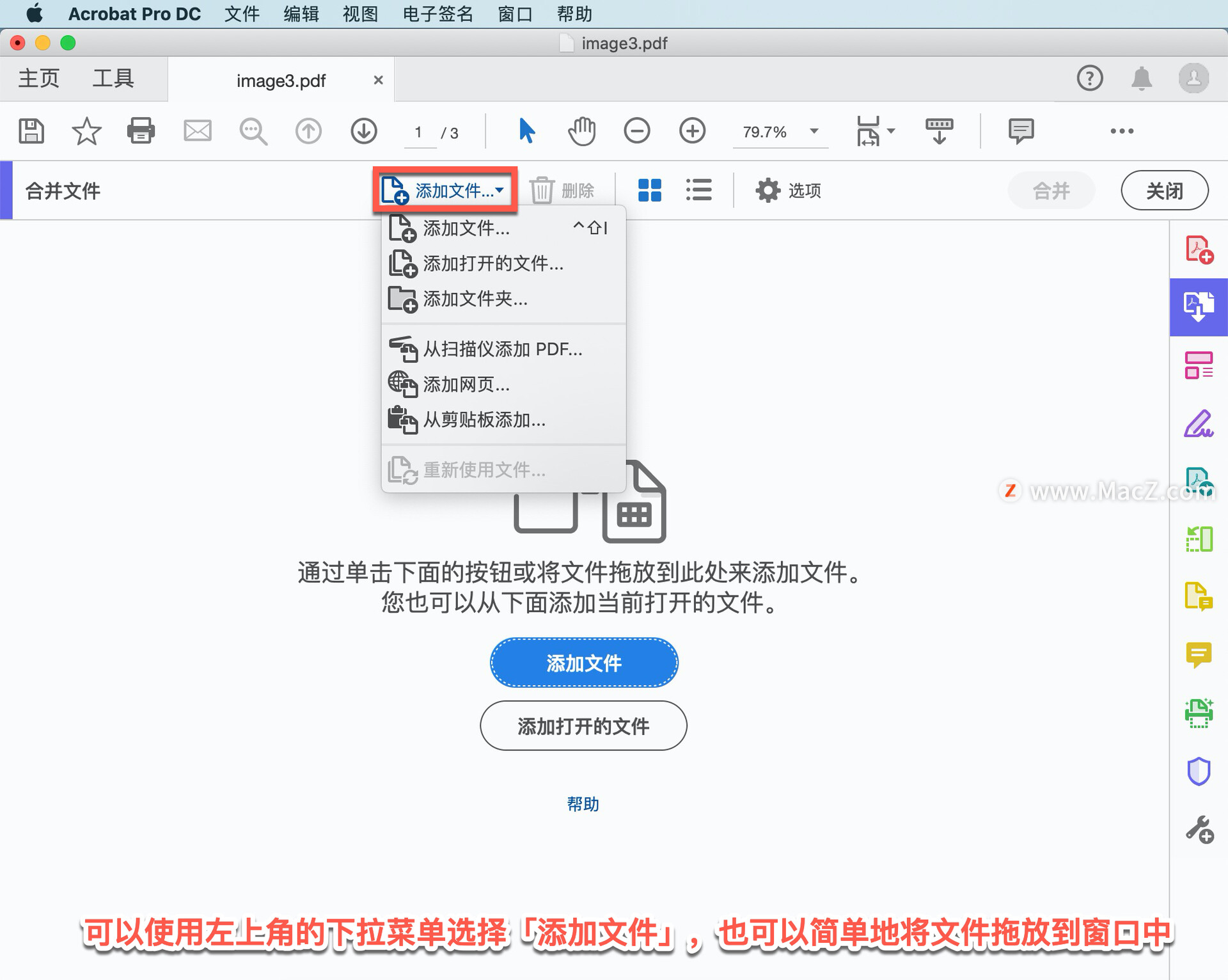Select the hand pan tool
This screenshot has height=980, width=1228.
581,132
